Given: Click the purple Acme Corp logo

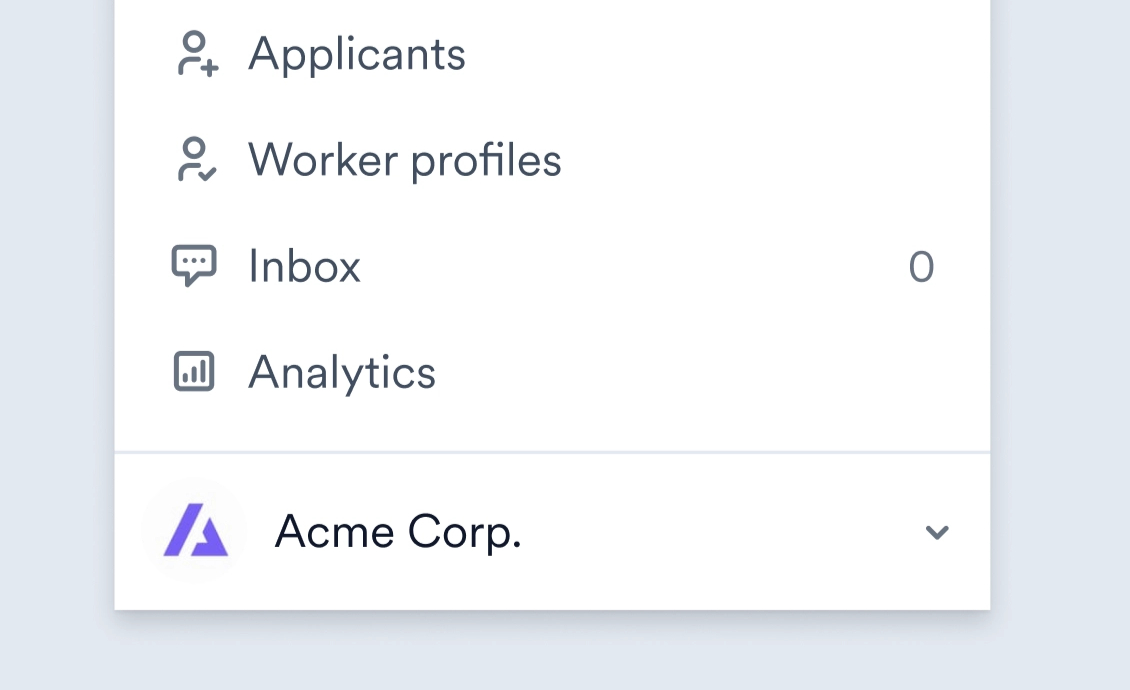Looking at the screenshot, I should click(195, 531).
